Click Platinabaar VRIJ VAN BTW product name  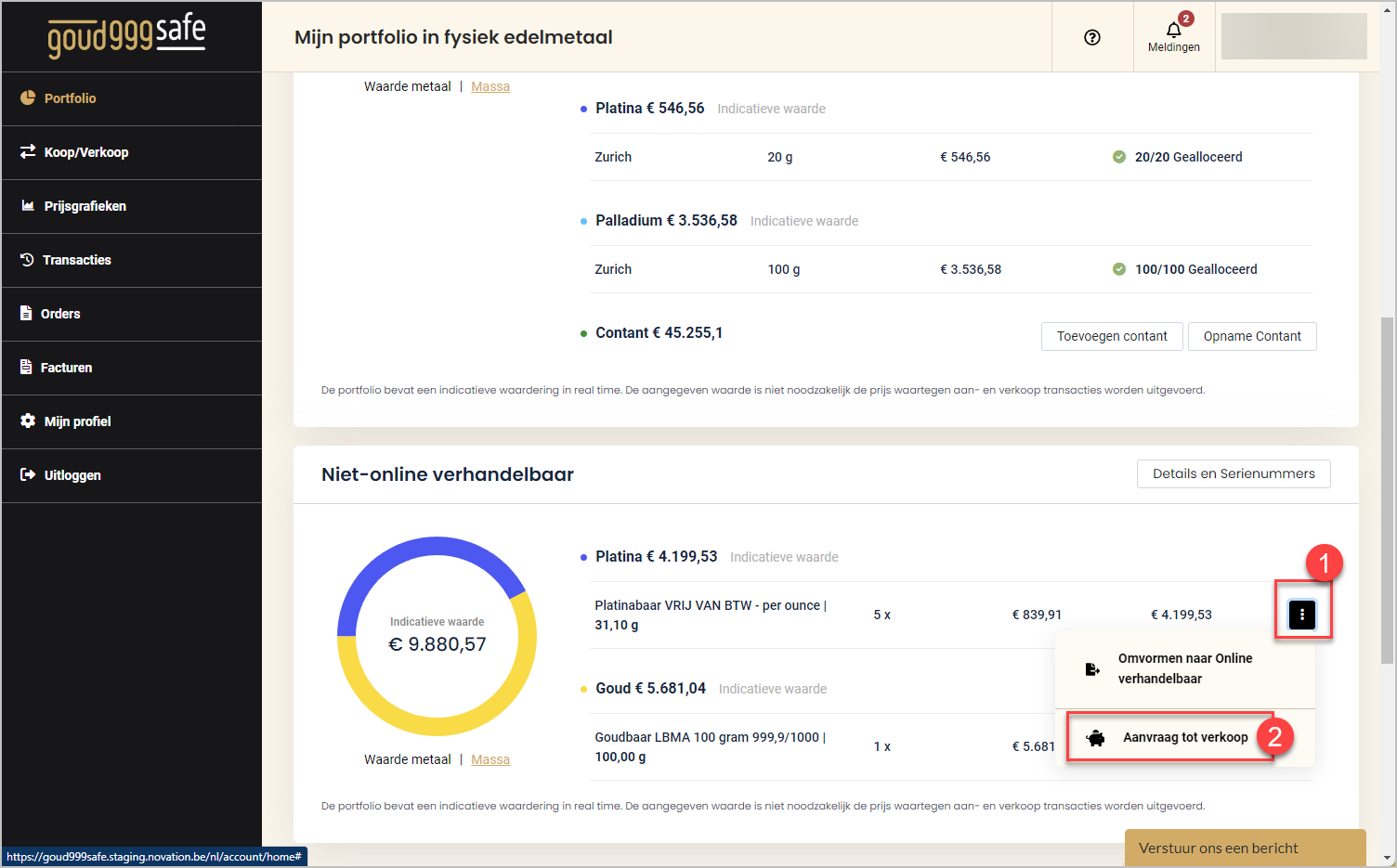click(711, 615)
